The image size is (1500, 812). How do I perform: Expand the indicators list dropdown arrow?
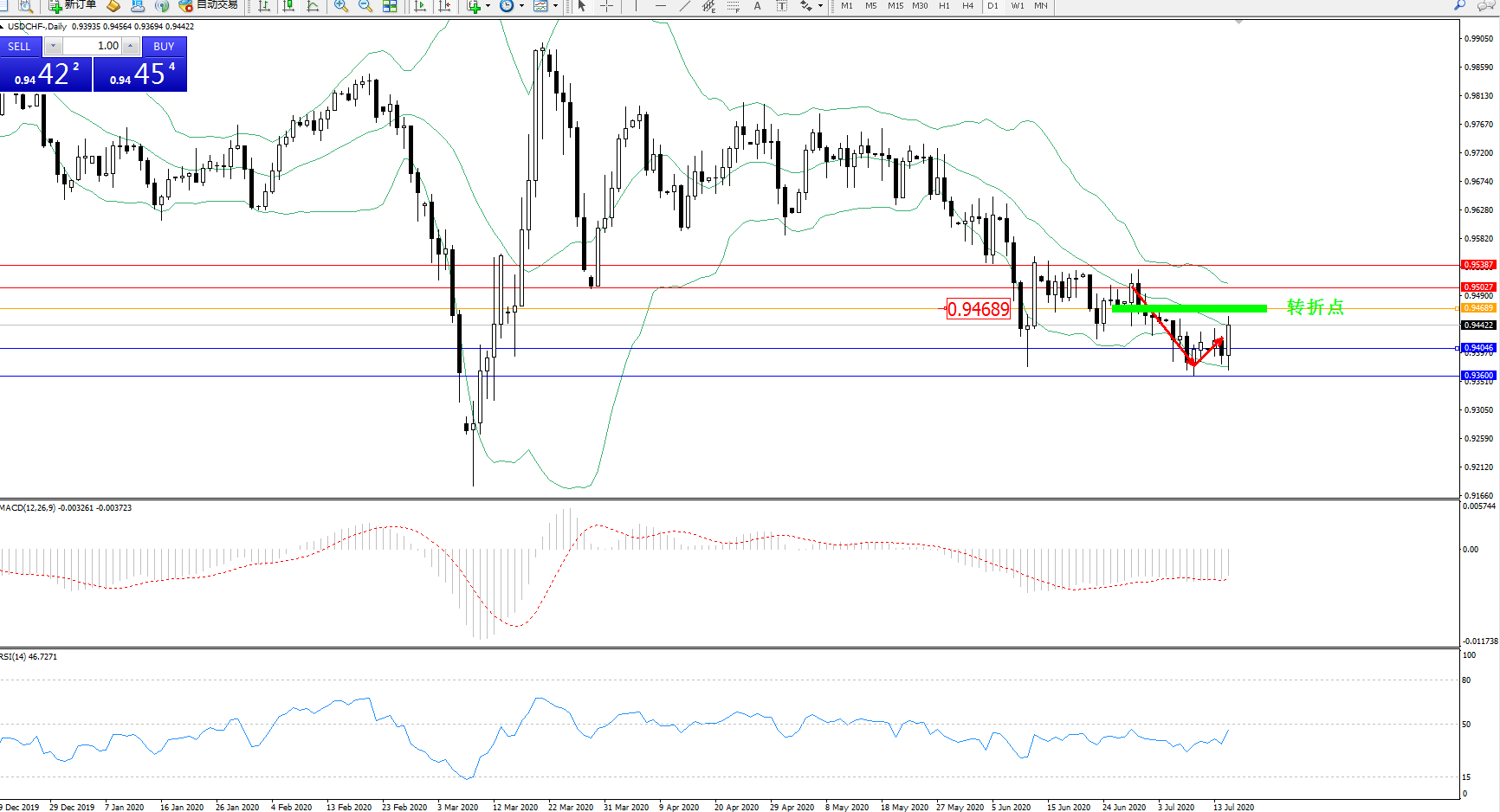click(x=488, y=6)
